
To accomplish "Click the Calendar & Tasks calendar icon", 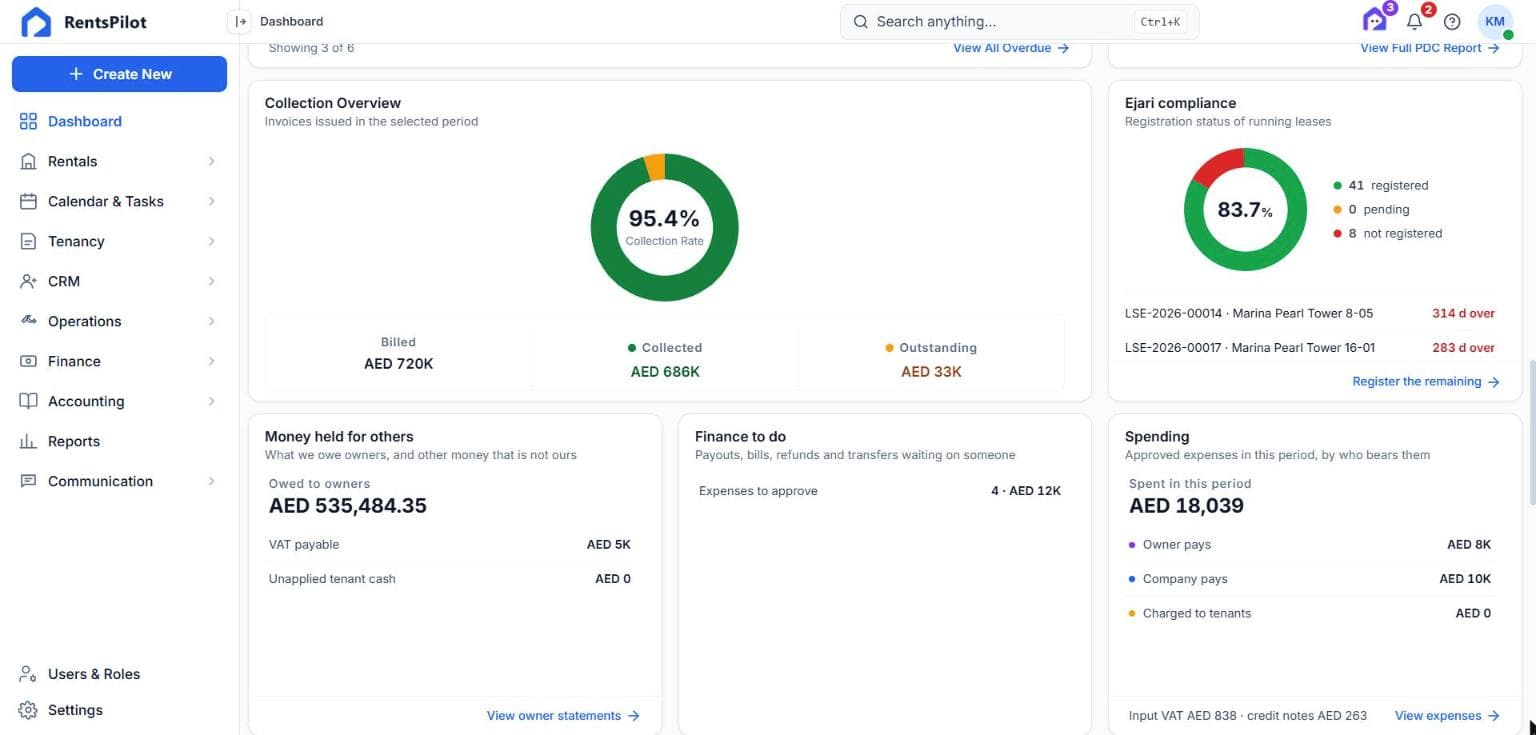I will pos(28,201).
